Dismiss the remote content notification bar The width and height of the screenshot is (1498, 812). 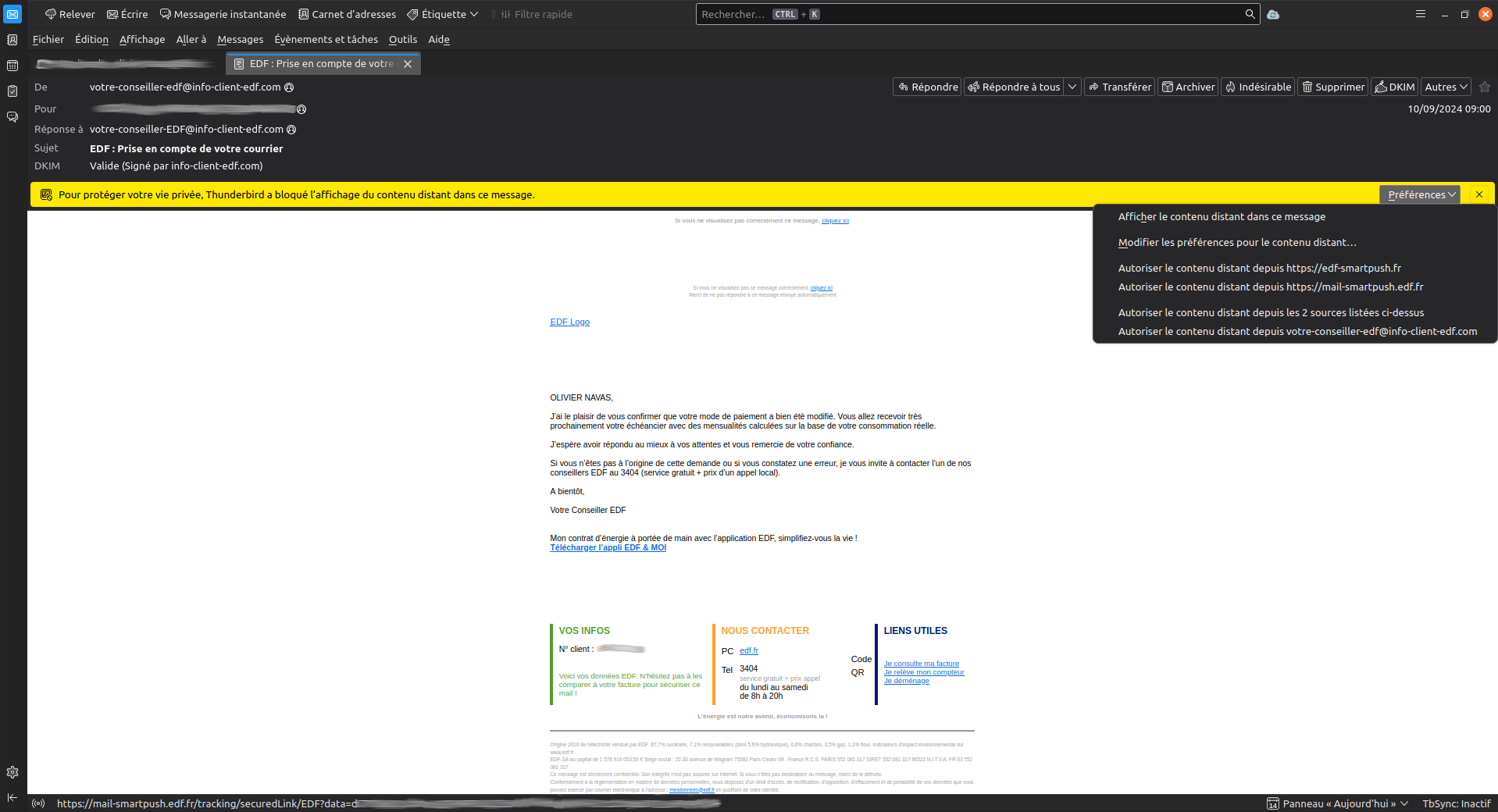pos(1479,194)
